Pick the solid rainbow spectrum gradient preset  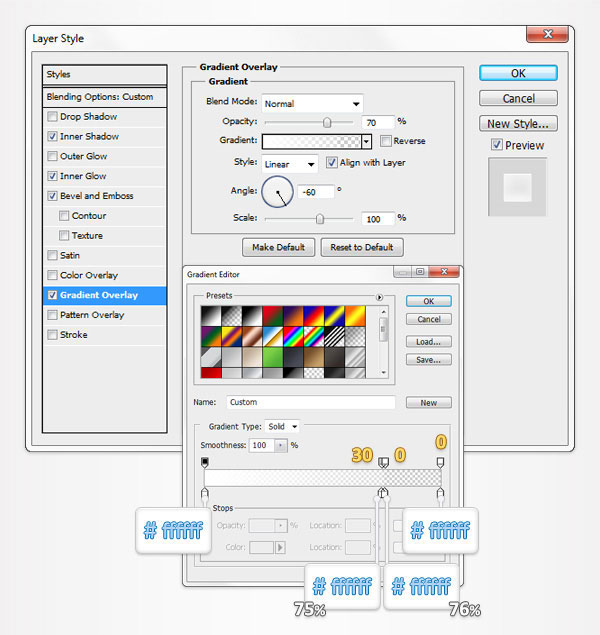[x=294, y=337]
